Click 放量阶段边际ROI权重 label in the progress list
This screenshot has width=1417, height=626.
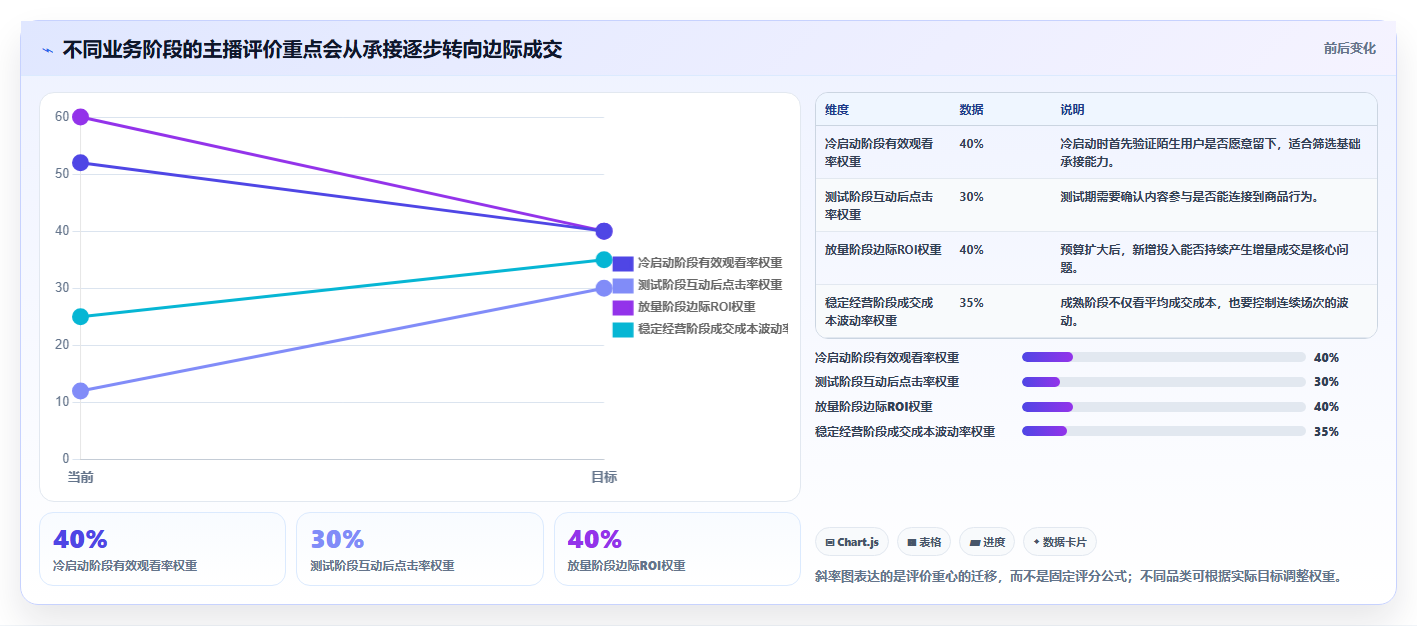(x=874, y=407)
